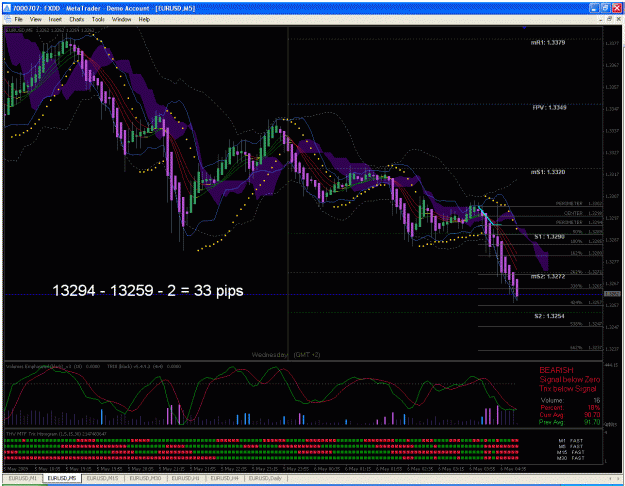
Task: Open the EURUSD,H4 chart tab
Action: pos(224,478)
